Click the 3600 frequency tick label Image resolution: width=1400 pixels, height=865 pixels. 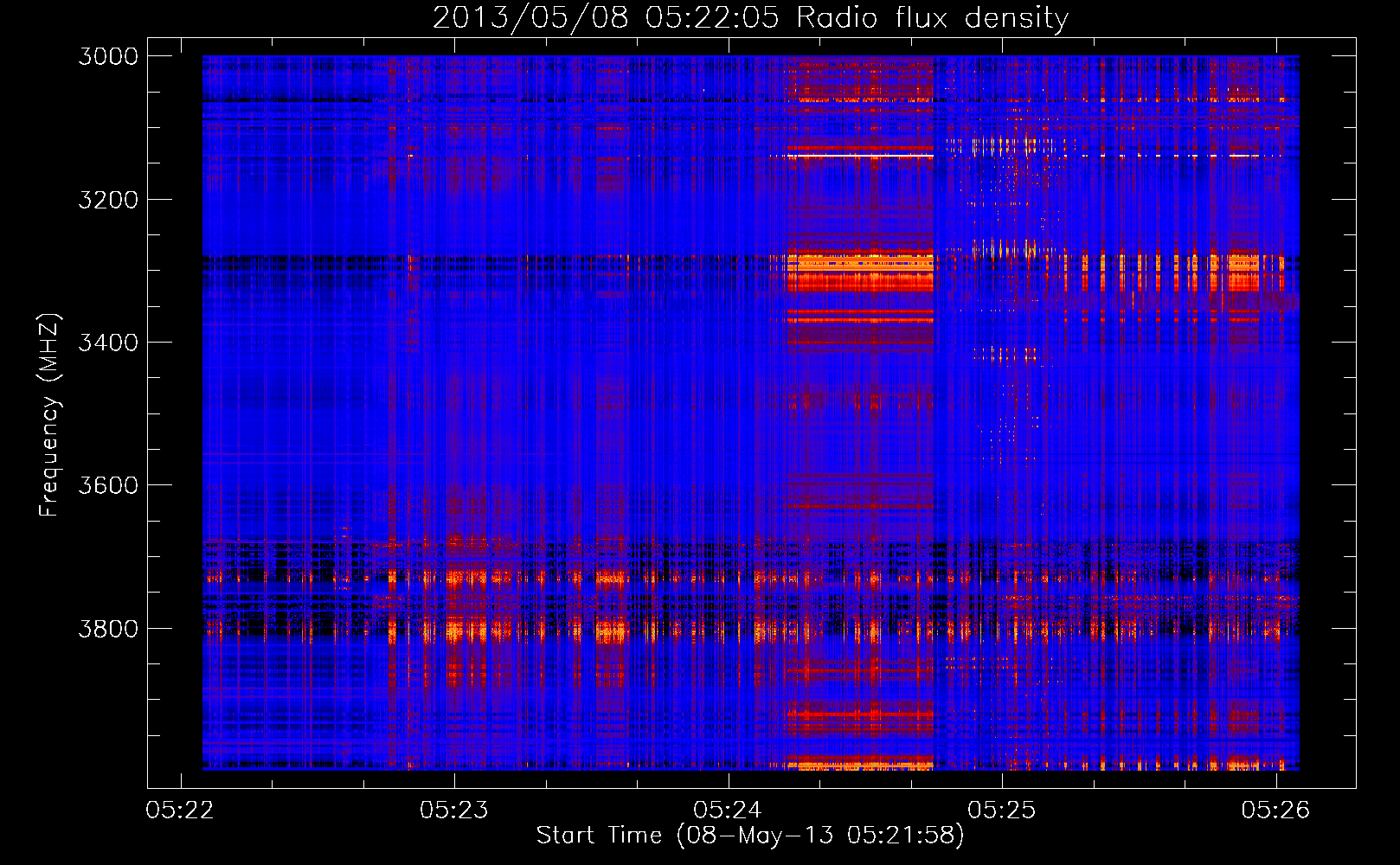click(108, 485)
